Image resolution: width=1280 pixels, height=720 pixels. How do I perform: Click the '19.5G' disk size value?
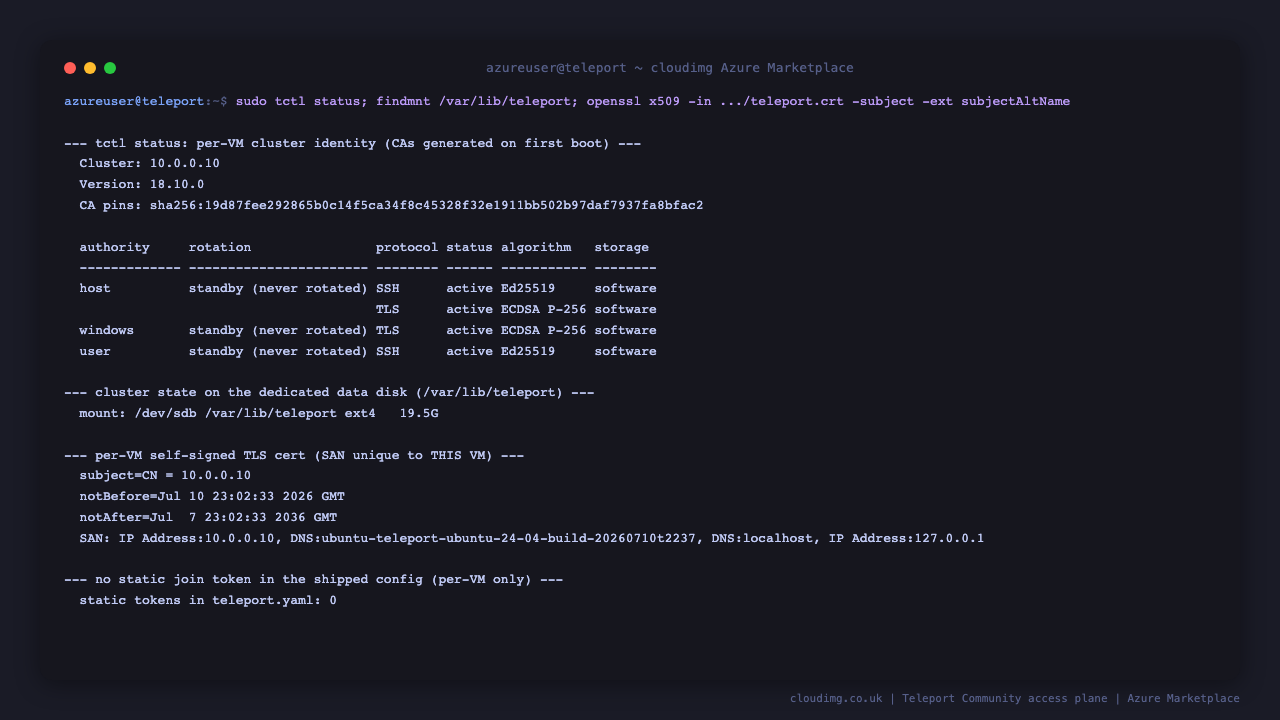(x=419, y=413)
